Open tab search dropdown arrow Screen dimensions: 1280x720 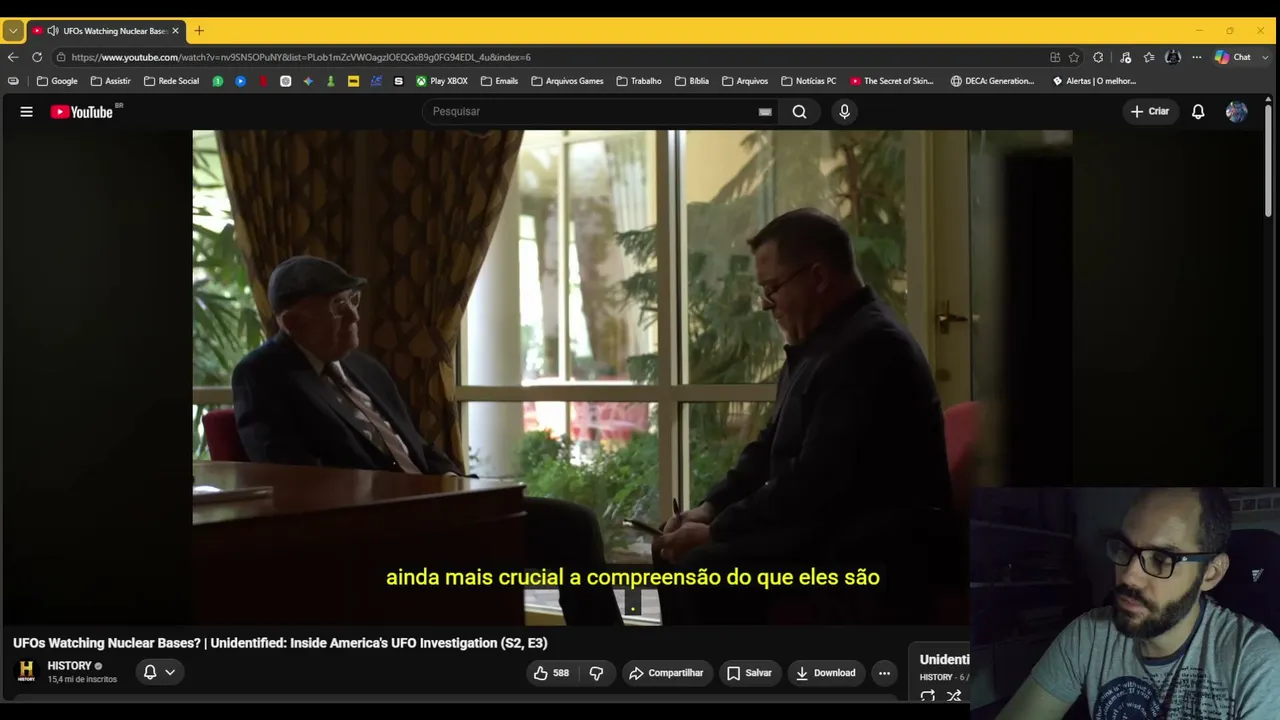pyautogui.click(x=13, y=31)
